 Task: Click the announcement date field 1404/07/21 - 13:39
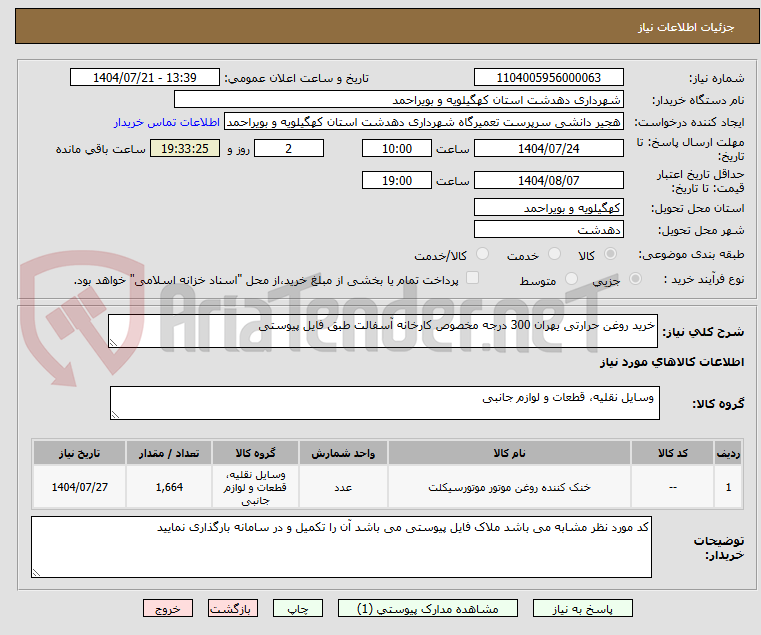tap(145, 78)
